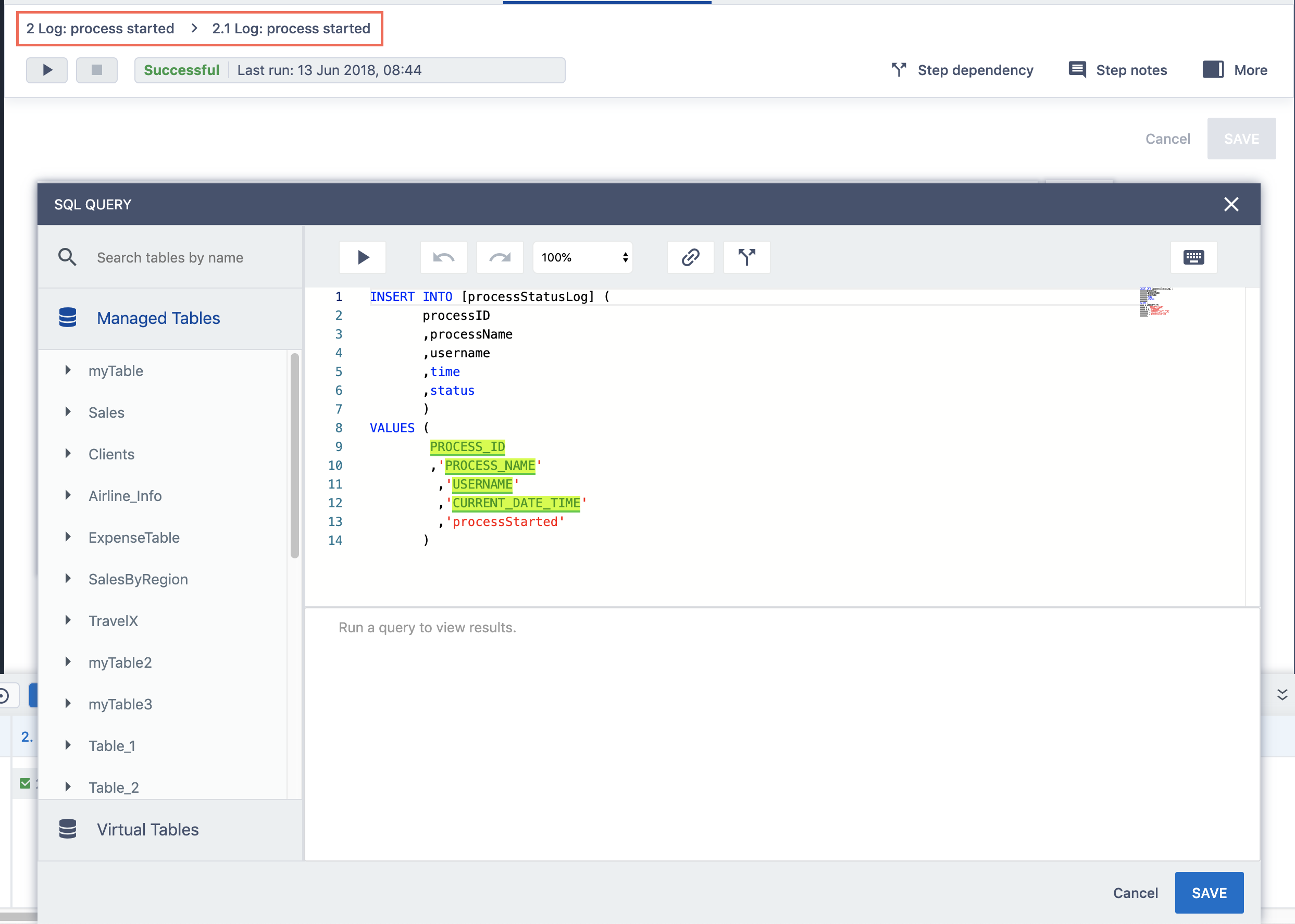The image size is (1295, 924).
Task: Expand the Airline_Info table node
Action: [68, 495]
